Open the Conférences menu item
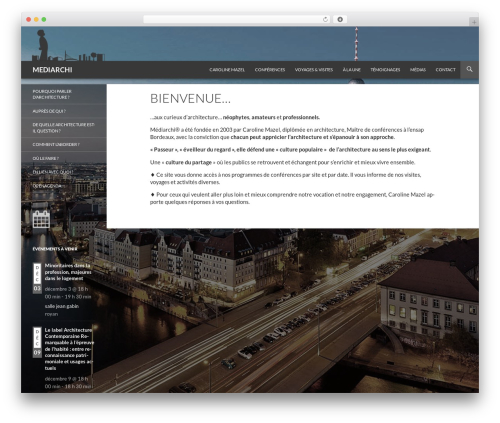The width and height of the screenshot is (500, 423). pos(270,70)
